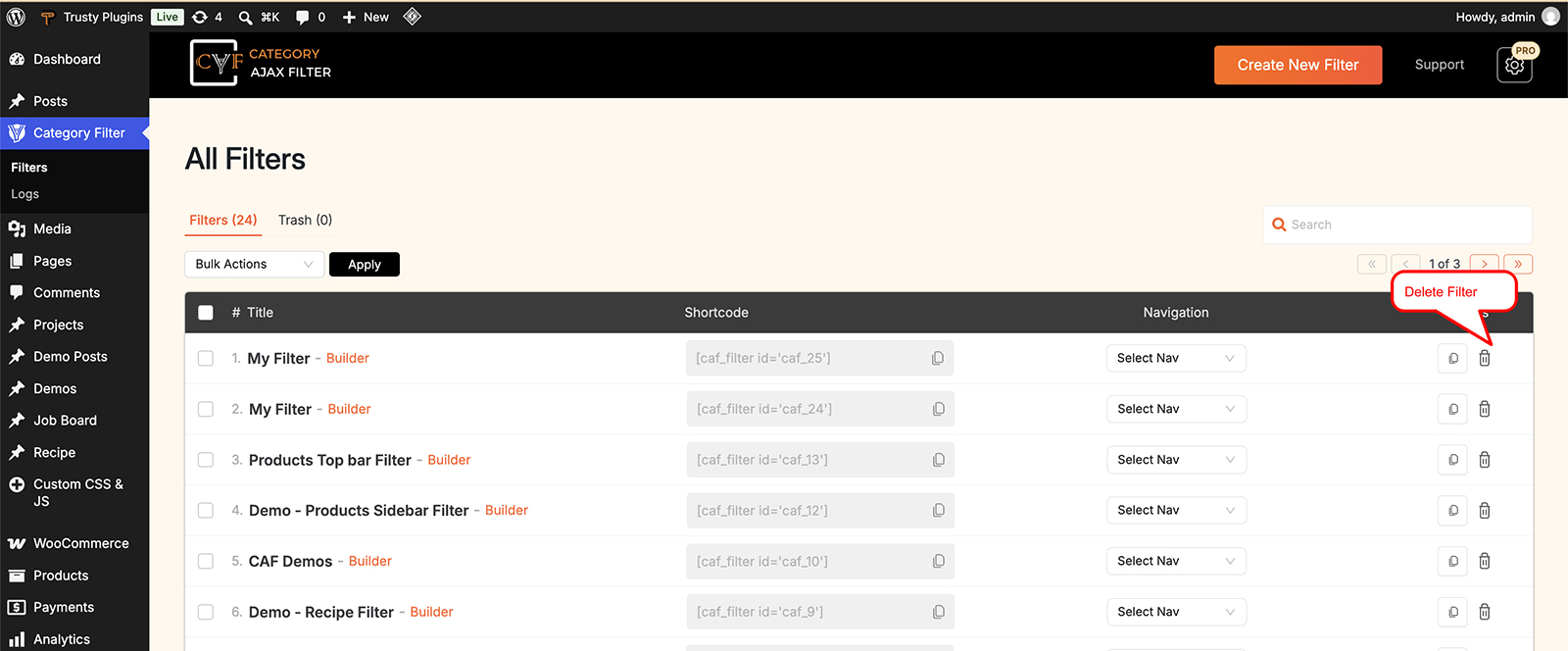Image resolution: width=1568 pixels, height=651 pixels.
Task: Switch to the Trash (0) tab
Action: pyautogui.click(x=305, y=220)
